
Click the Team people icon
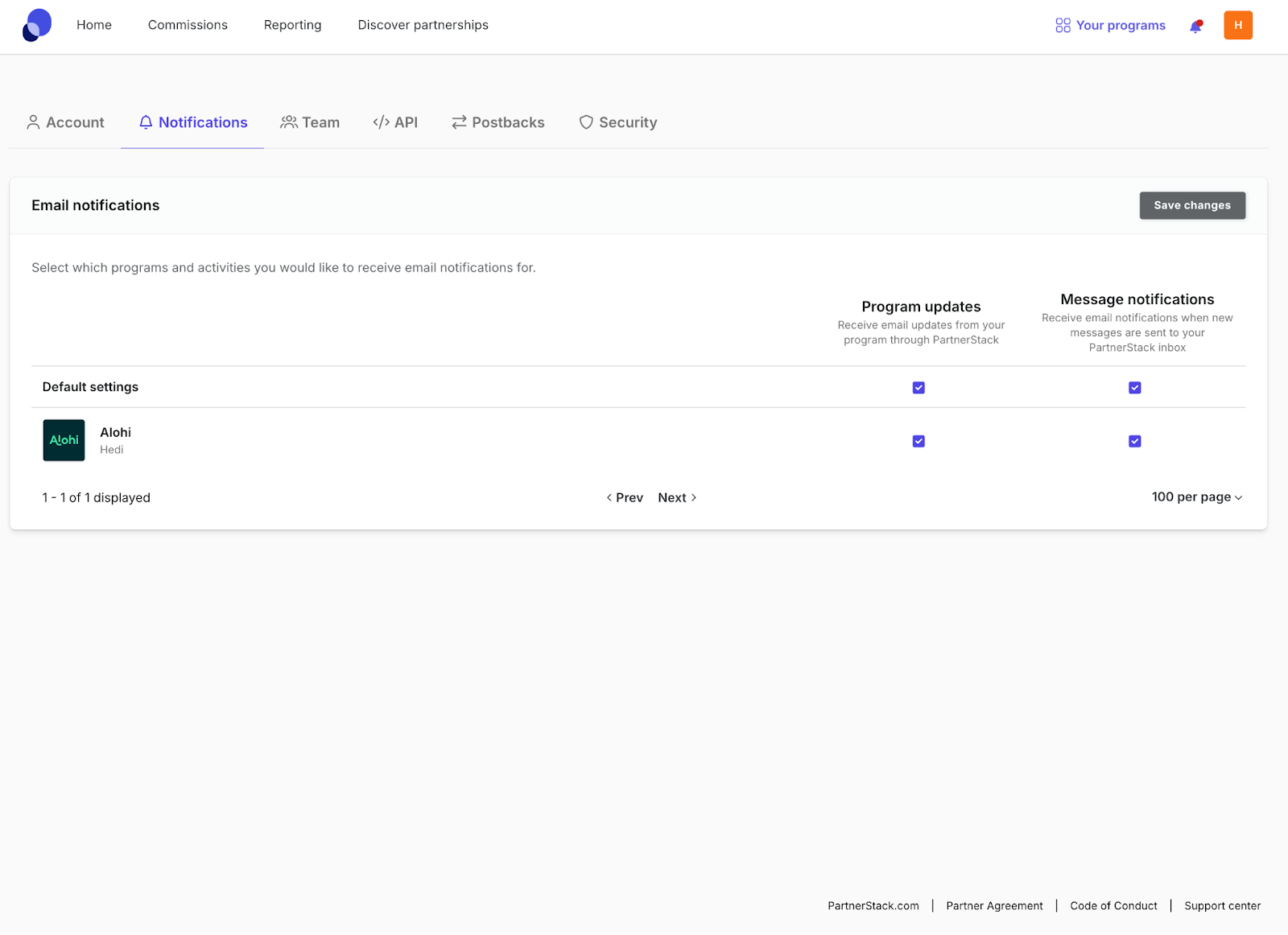click(x=288, y=122)
